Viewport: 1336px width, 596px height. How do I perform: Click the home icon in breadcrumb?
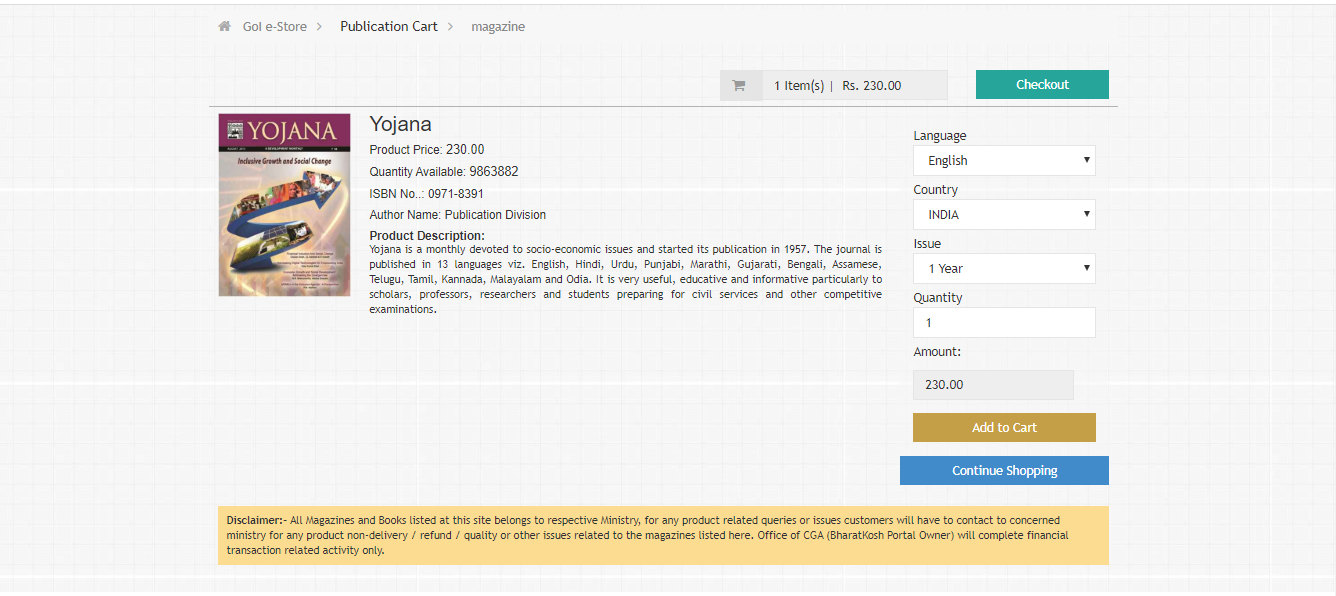pyautogui.click(x=224, y=26)
